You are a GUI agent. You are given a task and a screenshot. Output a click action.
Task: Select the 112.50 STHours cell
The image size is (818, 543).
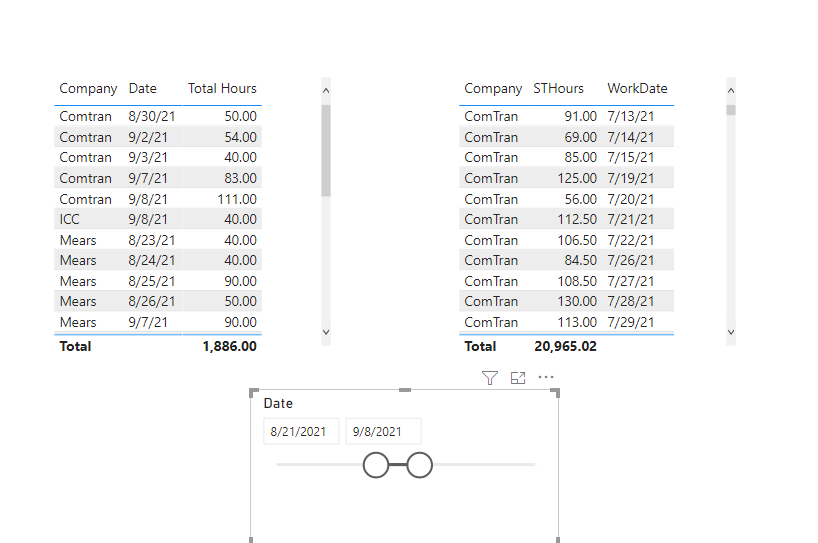click(x=577, y=219)
